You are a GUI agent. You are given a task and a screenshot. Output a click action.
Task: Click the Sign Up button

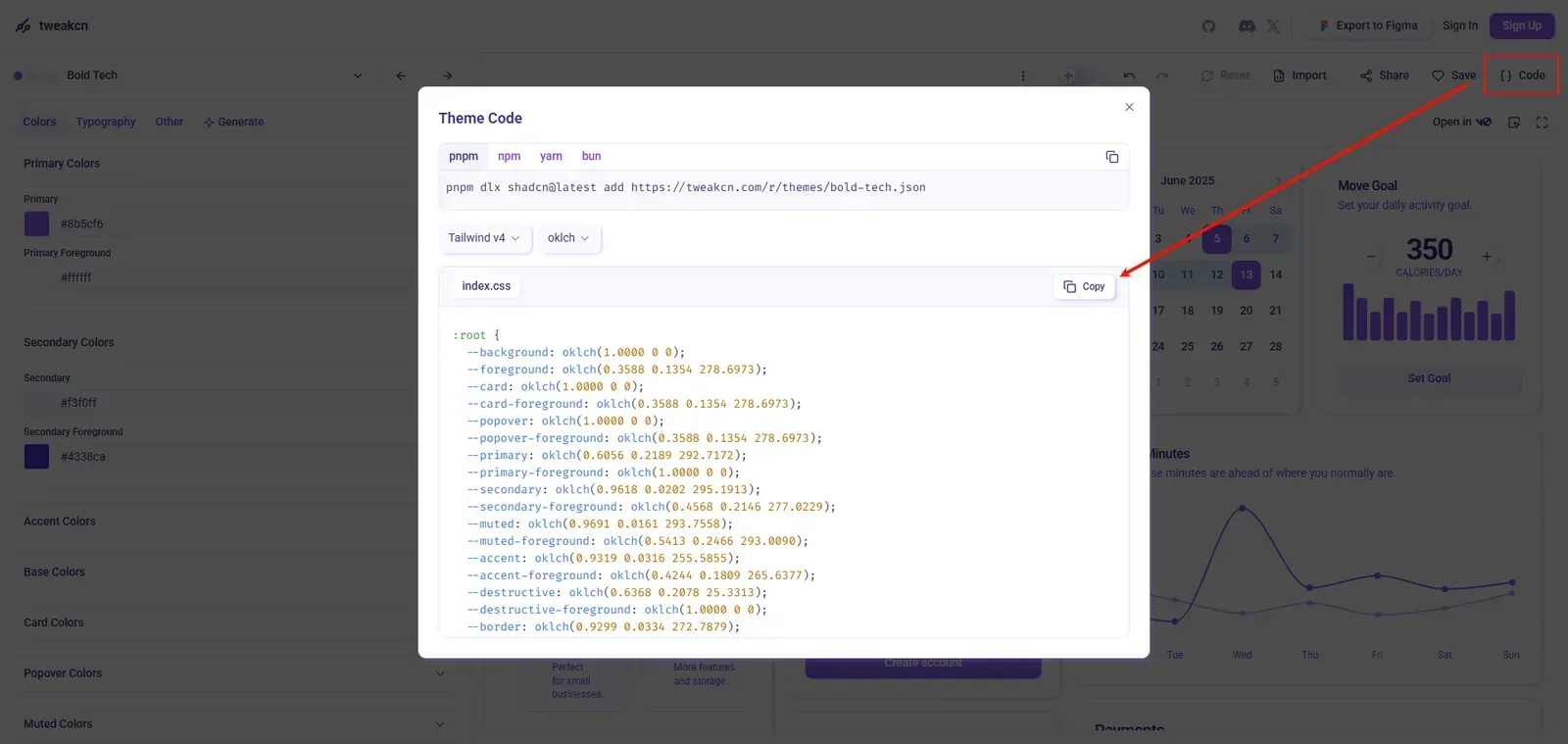tap(1522, 26)
